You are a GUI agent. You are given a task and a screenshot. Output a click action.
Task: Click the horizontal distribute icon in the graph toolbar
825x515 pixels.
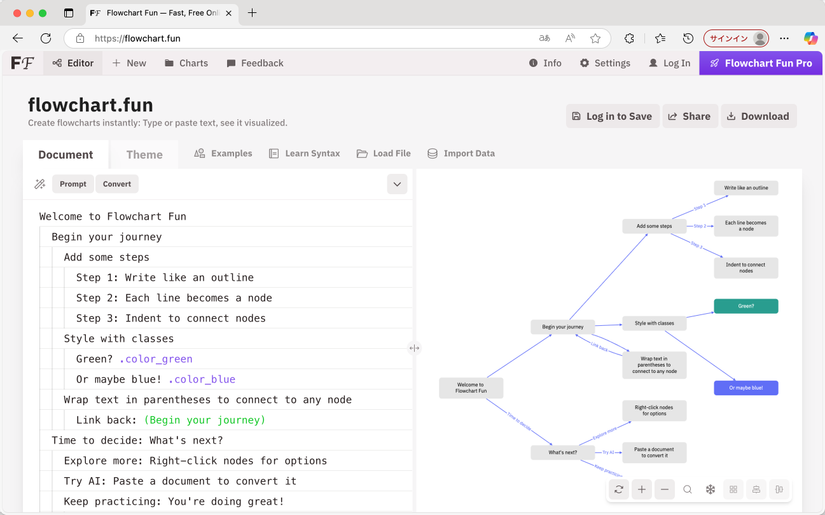pyautogui.click(x=779, y=489)
